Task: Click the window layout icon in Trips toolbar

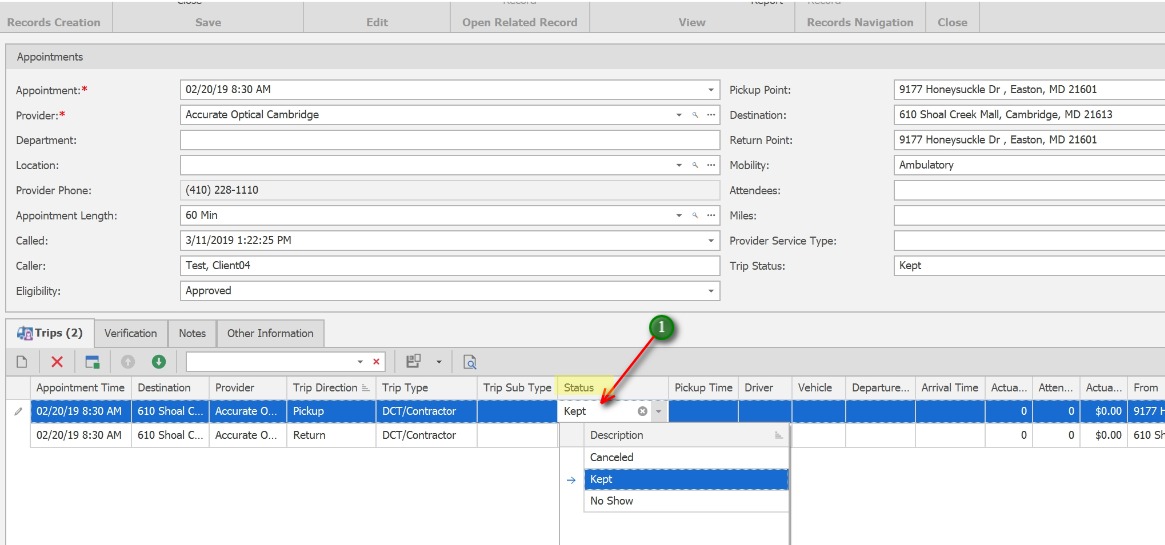Action: 93,362
